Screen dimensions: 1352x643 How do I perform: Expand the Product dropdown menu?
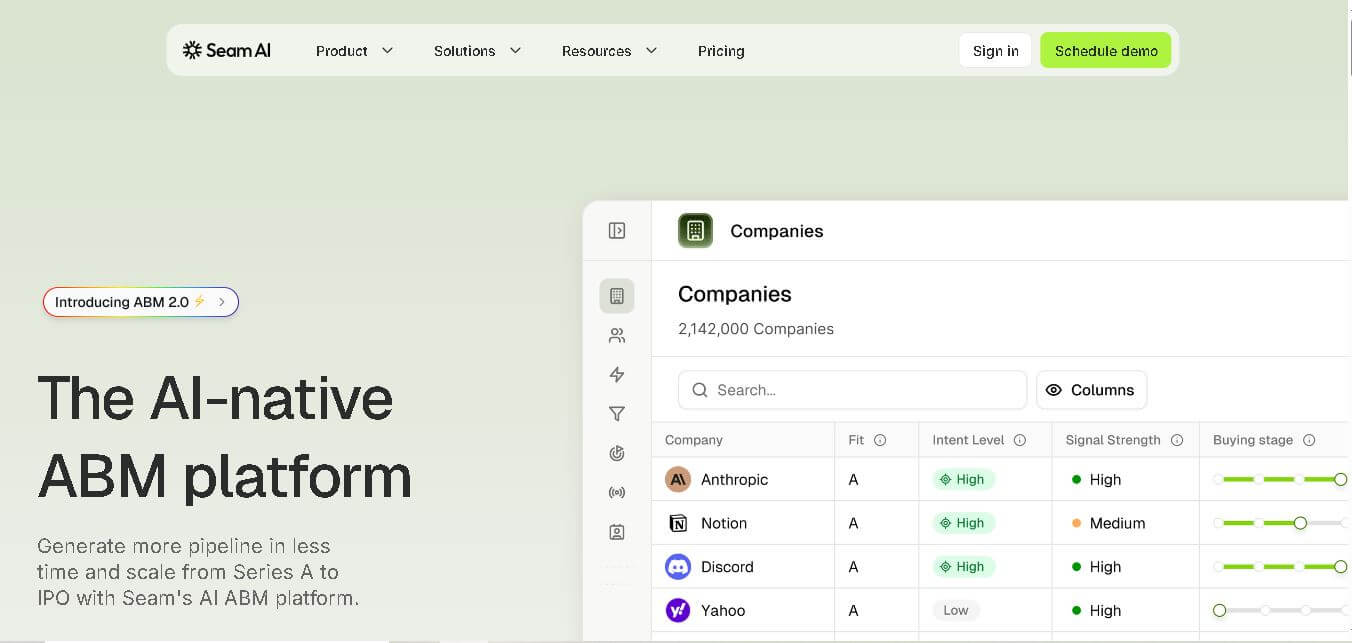355,51
